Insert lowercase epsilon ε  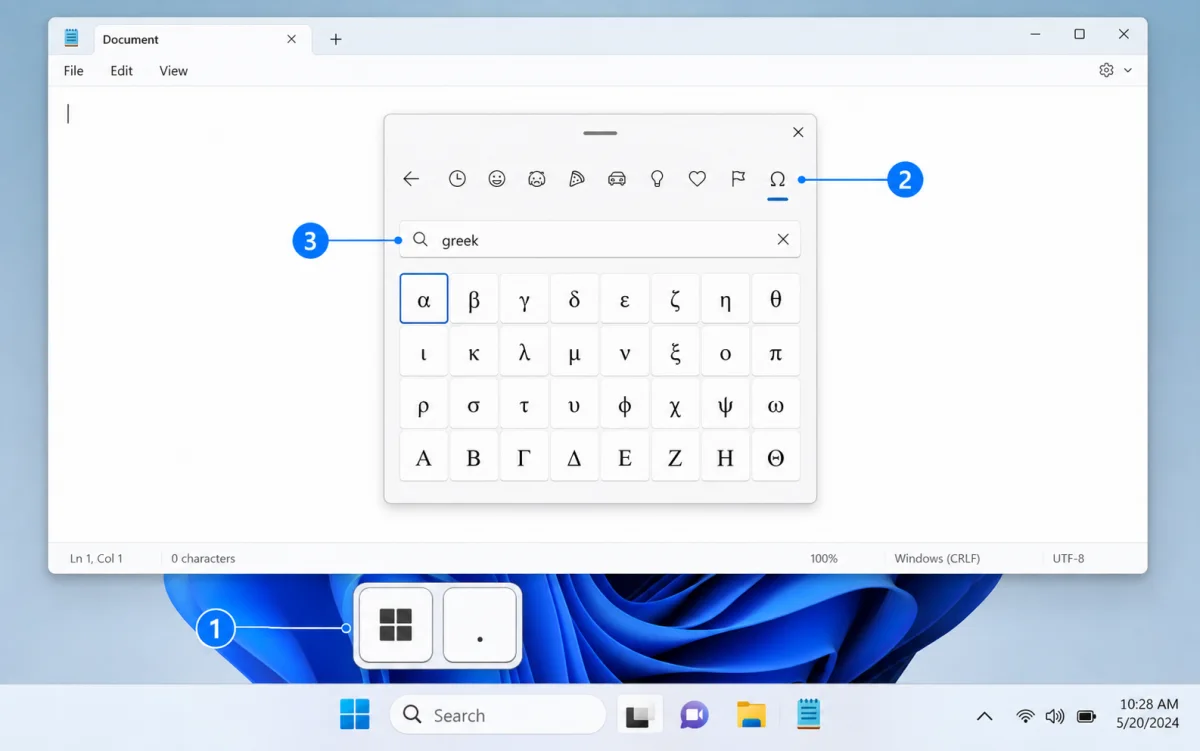625,299
